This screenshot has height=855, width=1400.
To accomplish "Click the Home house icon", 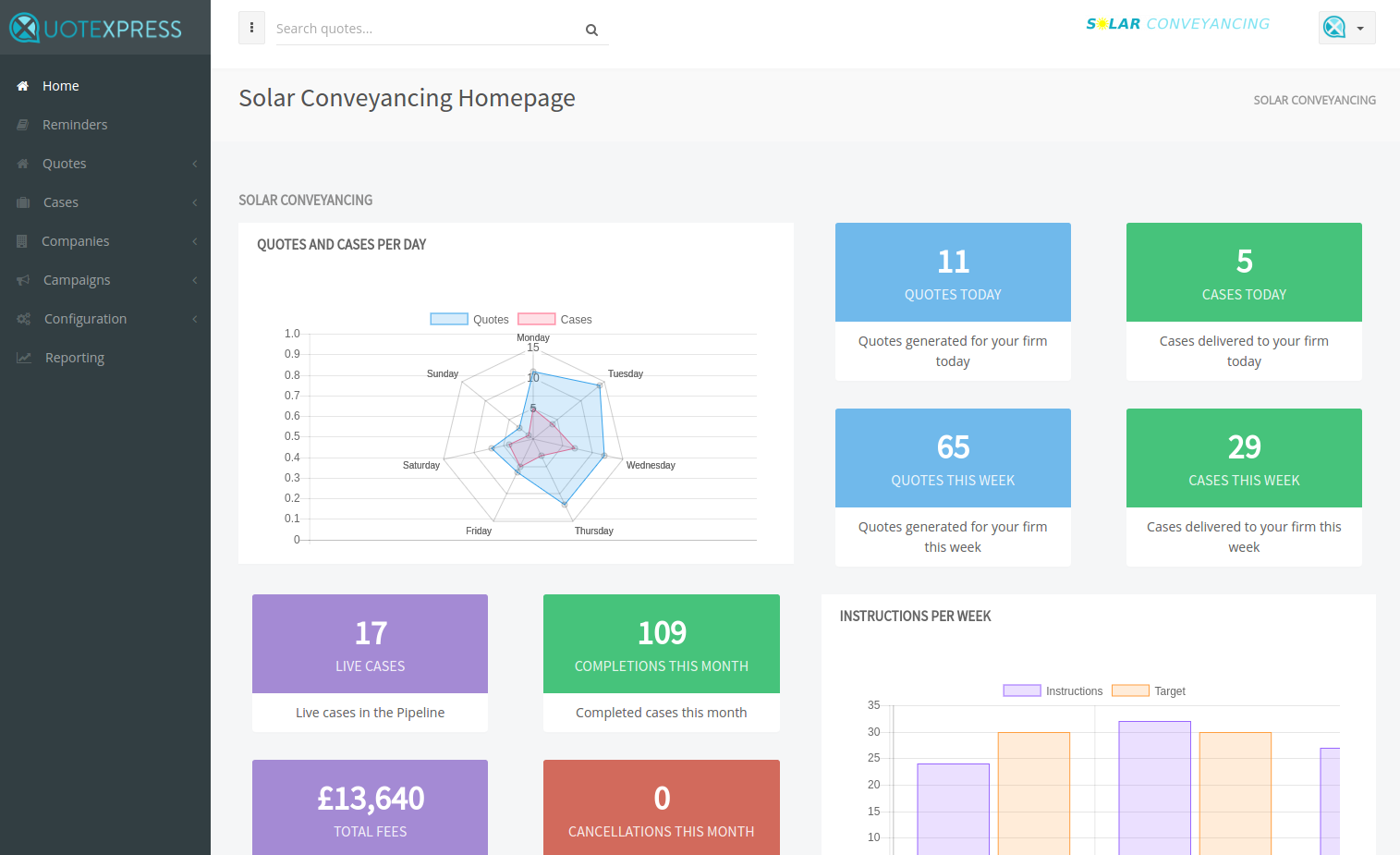I will point(23,86).
